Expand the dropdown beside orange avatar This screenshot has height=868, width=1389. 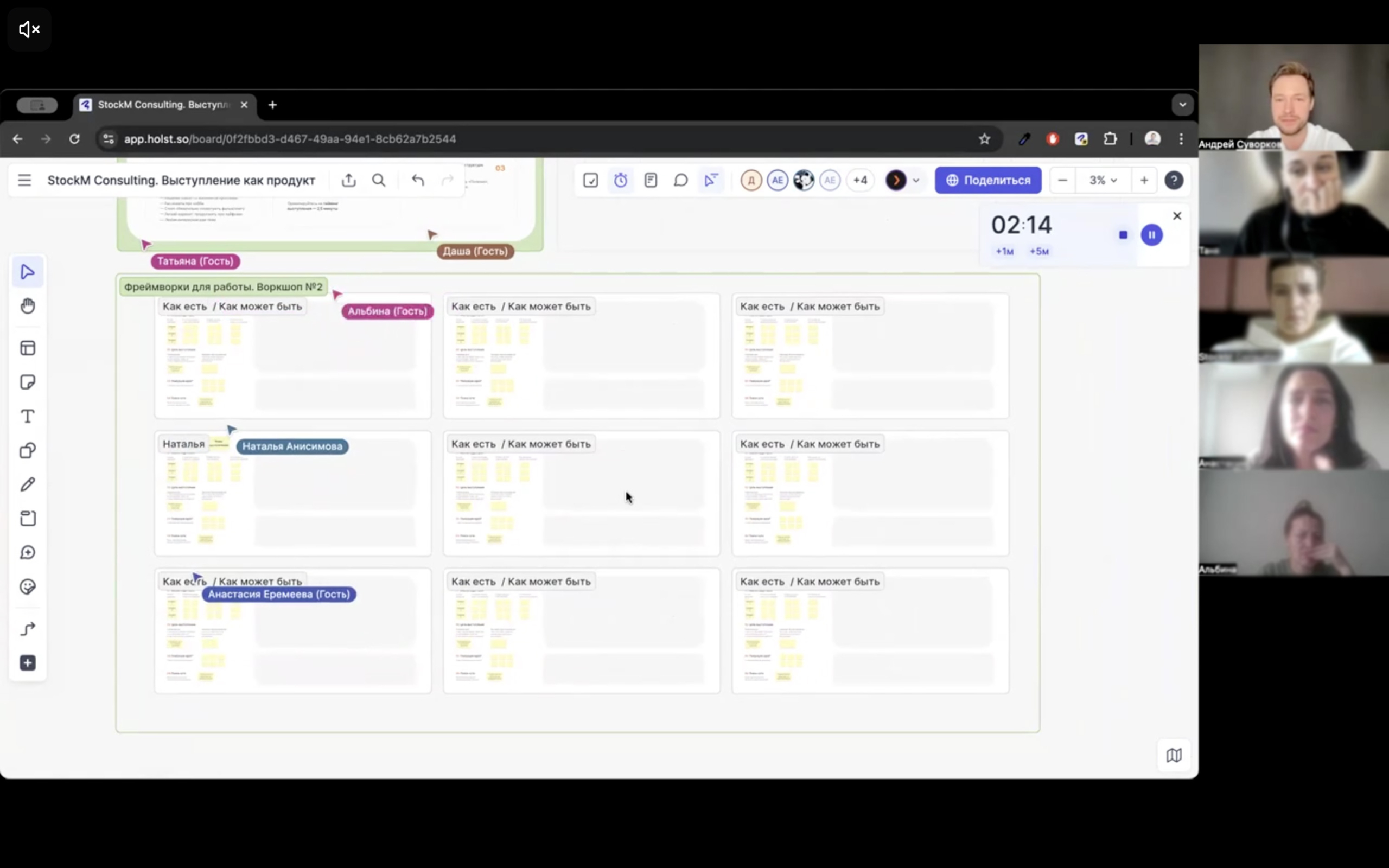pos(916,180)
